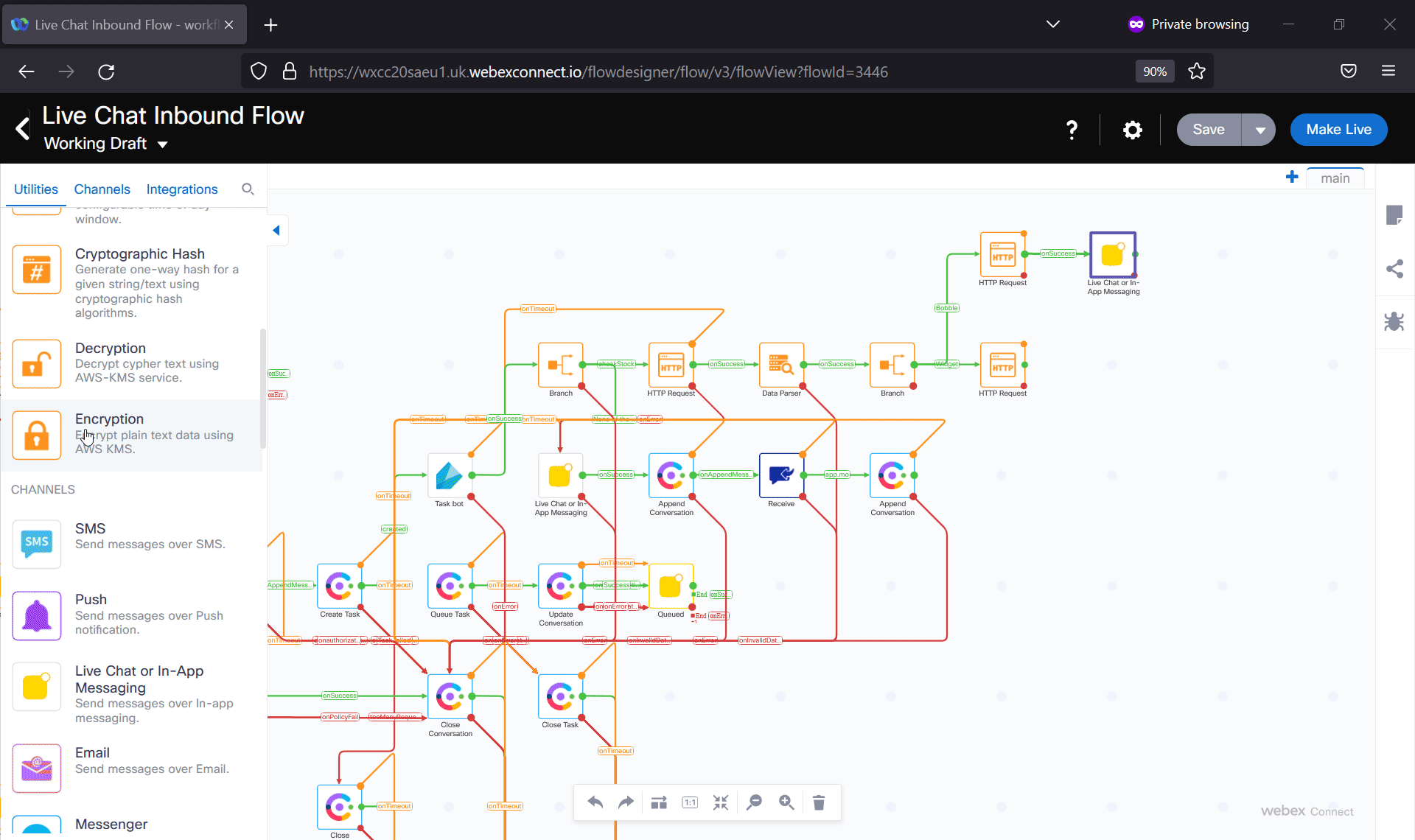Bookmark this page with star icon
This screenshot has height=840, width=1415.
(x=1197, y=71)
